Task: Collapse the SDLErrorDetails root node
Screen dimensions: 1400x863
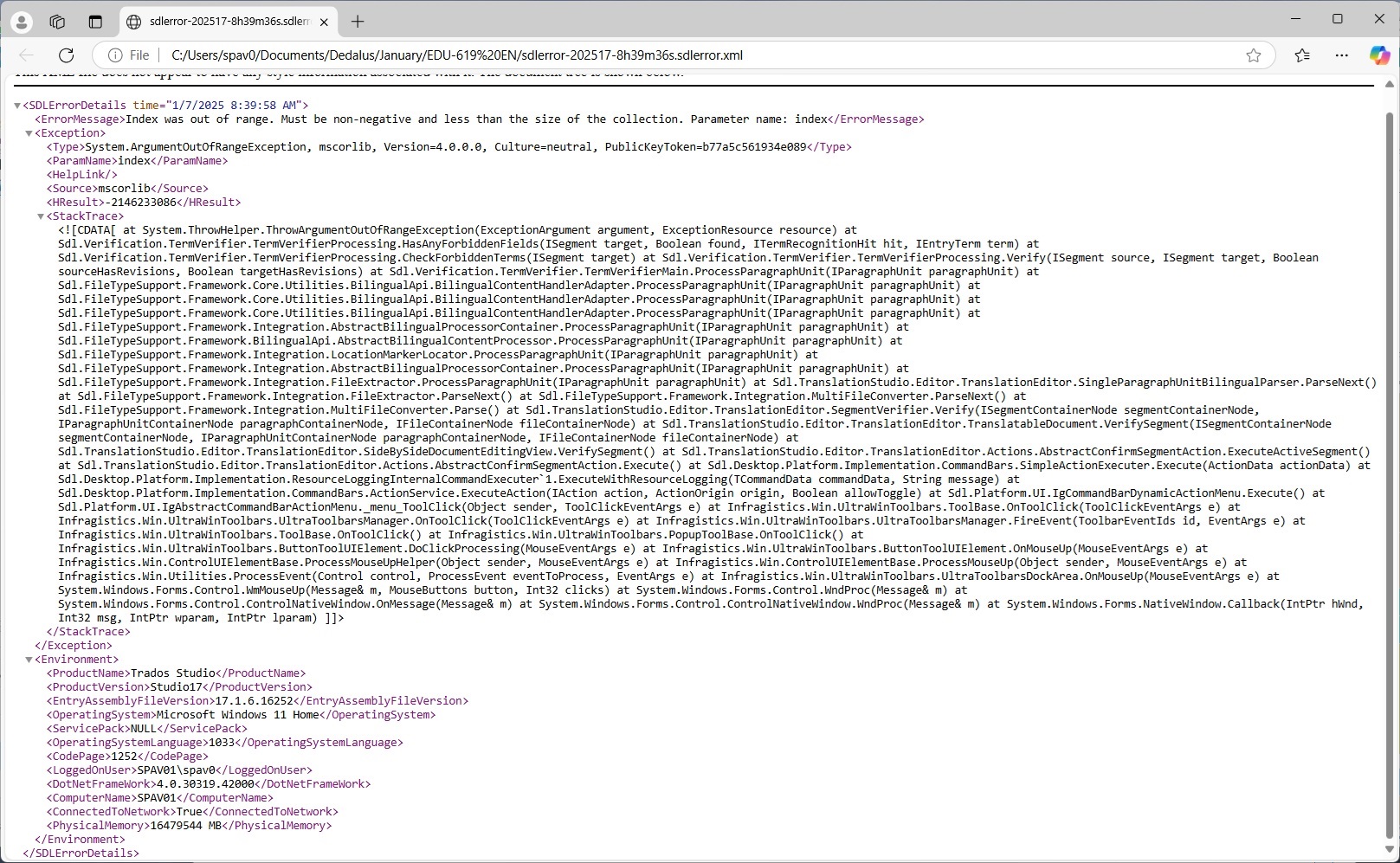Action: (x=17, y=106)
